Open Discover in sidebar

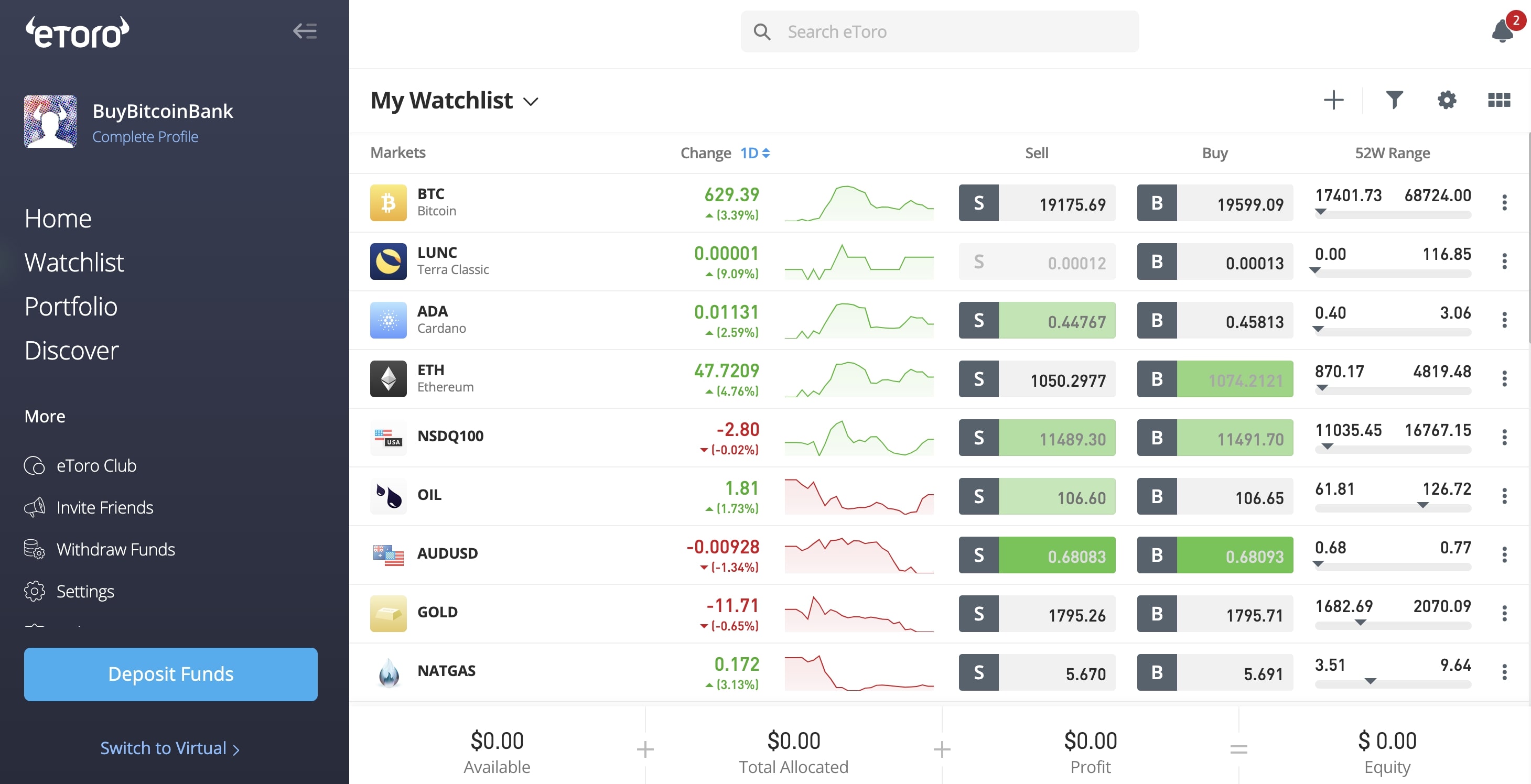point(71,351)
